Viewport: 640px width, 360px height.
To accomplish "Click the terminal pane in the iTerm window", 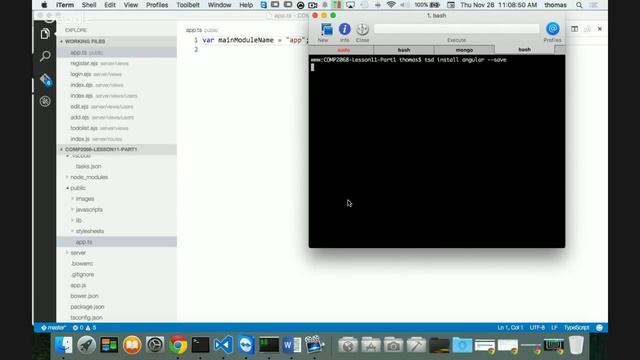I will (x=437, y=151).
